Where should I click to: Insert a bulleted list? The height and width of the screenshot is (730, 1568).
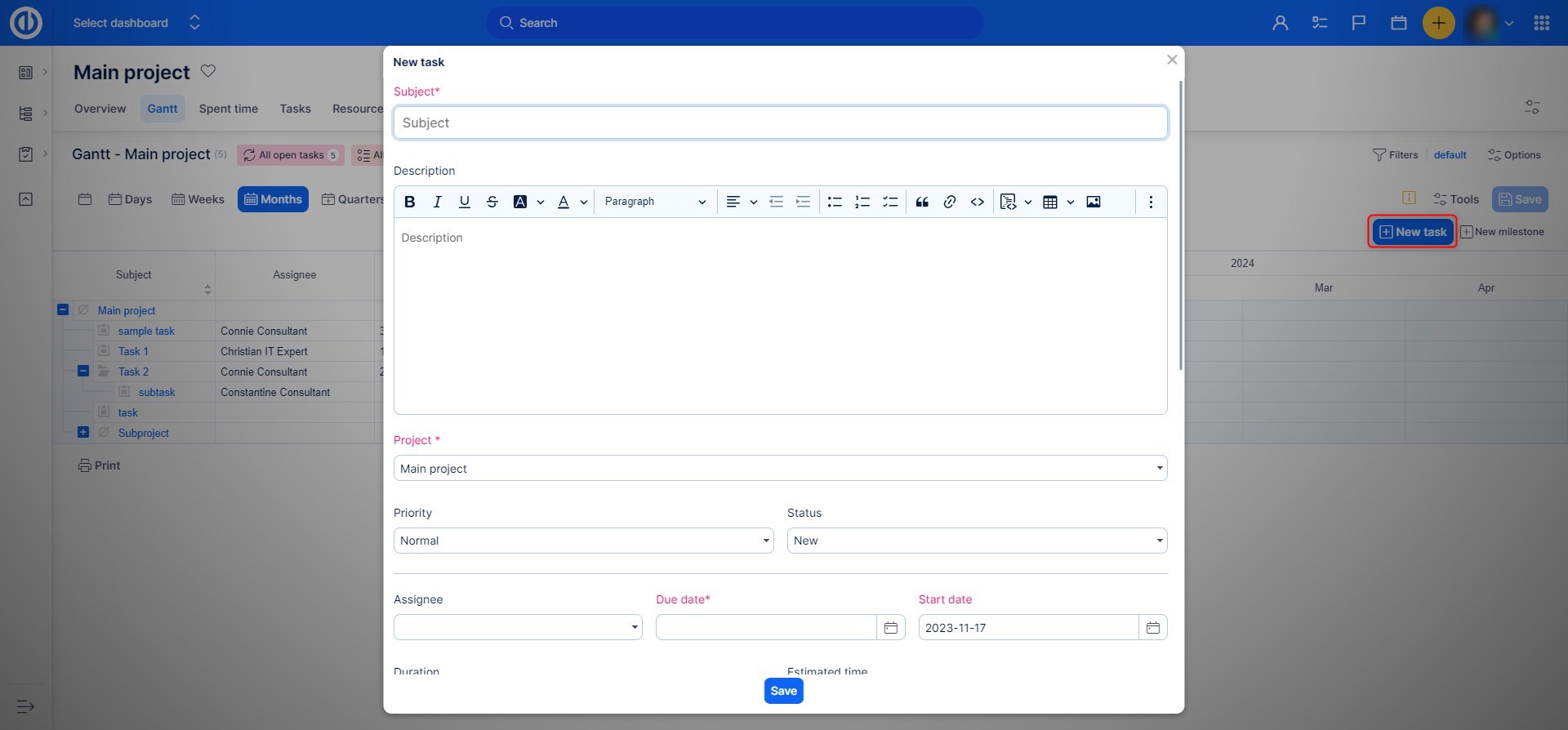(835, 202)
